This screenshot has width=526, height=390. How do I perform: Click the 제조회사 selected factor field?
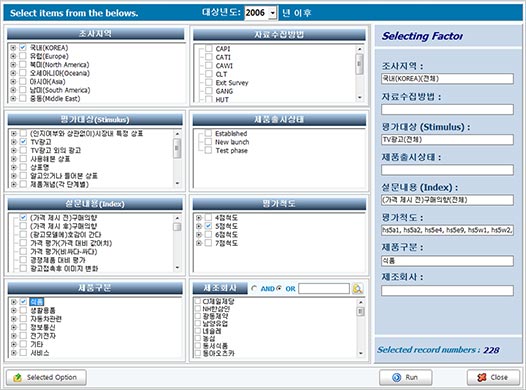(x=447, y=290)
